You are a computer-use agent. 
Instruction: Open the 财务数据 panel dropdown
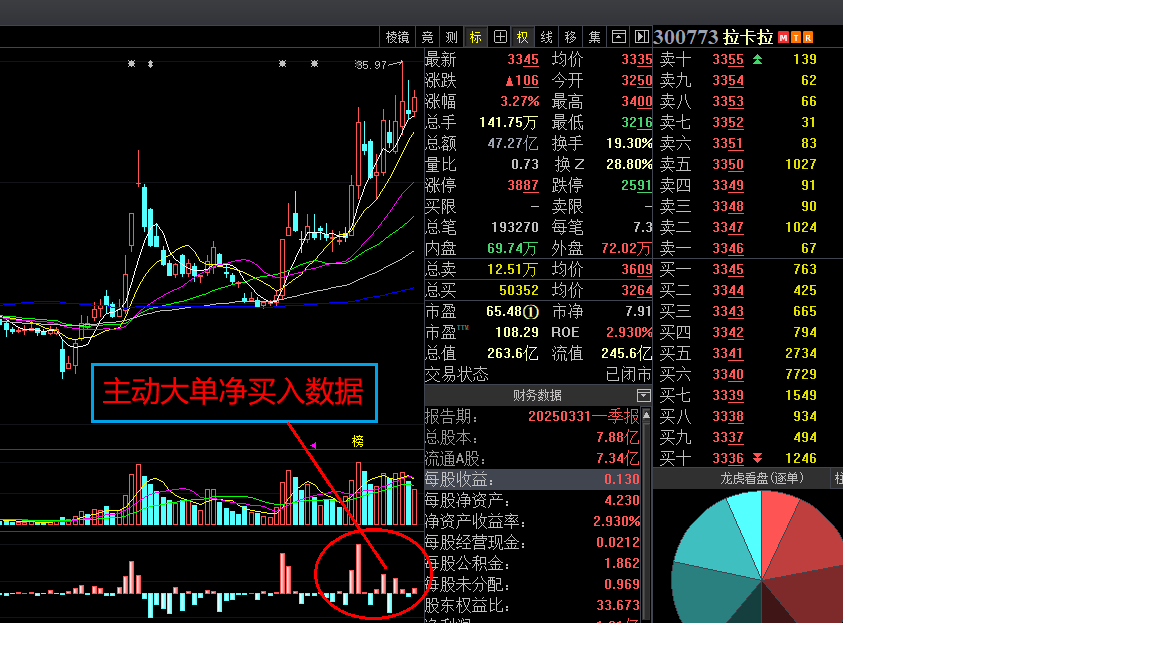[644, 395]
